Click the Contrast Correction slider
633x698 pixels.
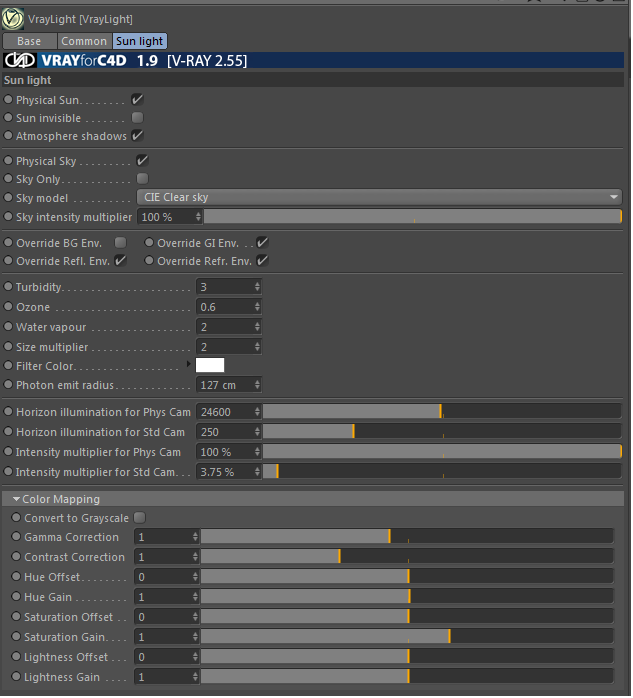(407, 557)
